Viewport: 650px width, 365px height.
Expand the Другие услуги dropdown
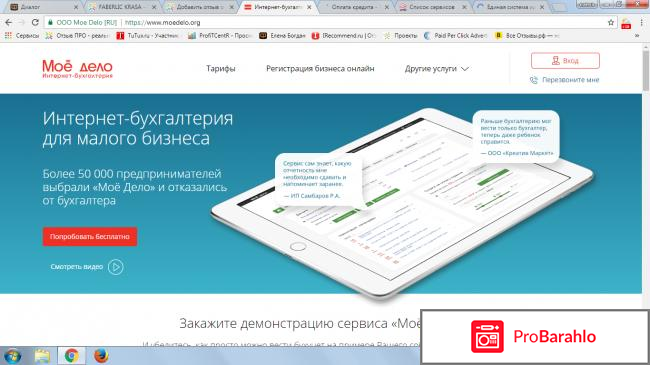(437, 68)
